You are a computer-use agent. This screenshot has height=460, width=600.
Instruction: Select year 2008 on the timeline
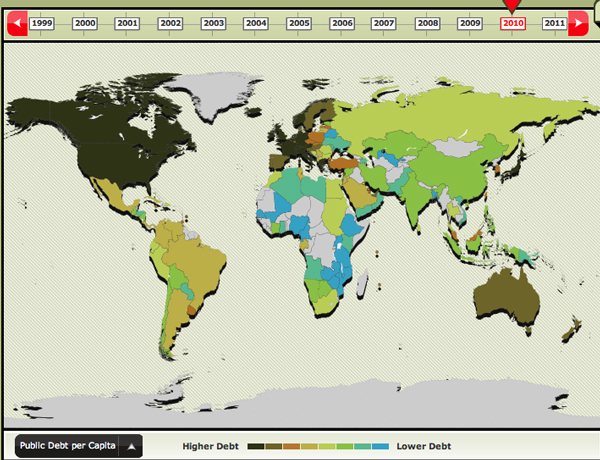coord(427,23)
